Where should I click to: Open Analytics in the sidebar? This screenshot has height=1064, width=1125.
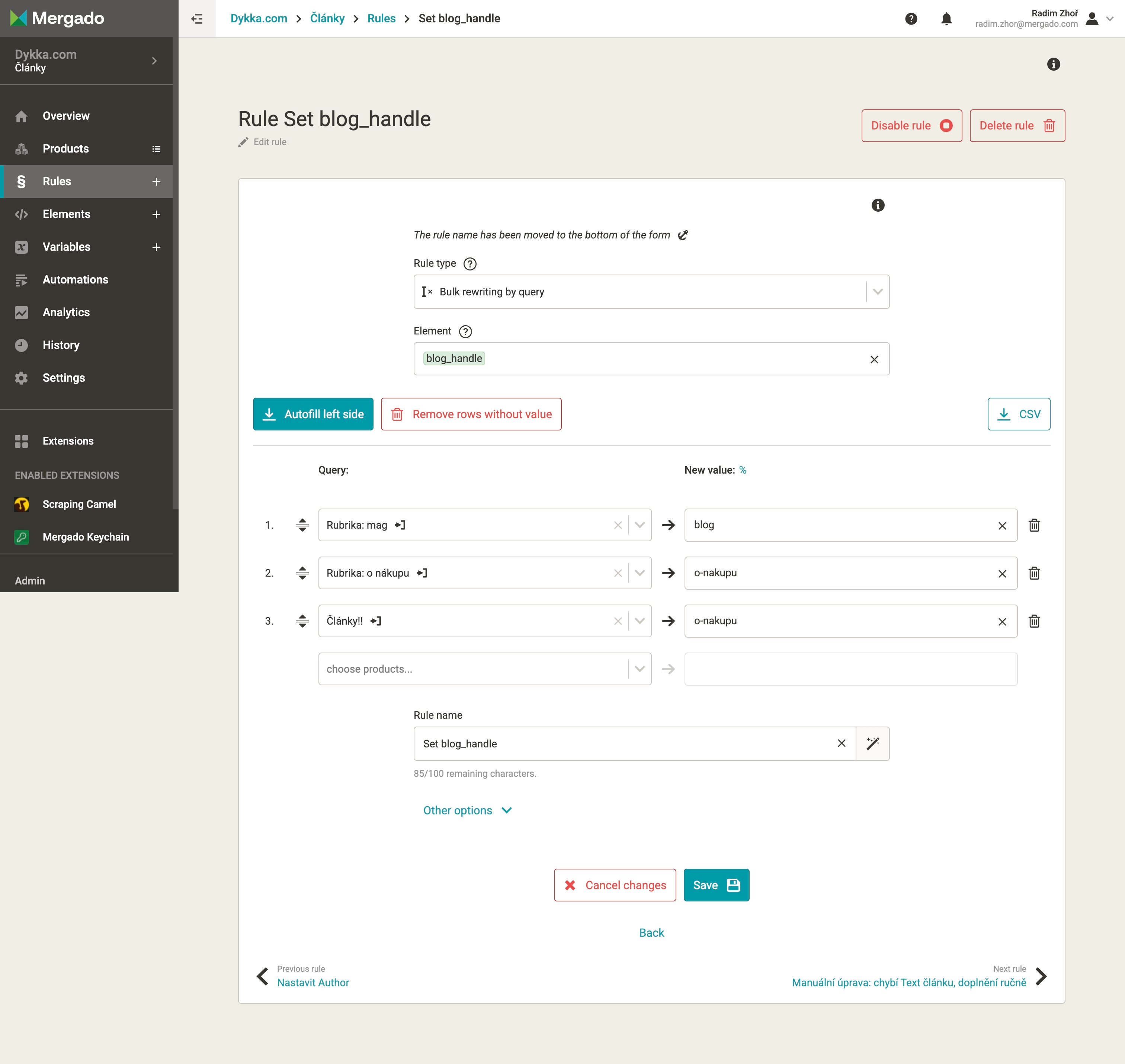coord(66,313)
